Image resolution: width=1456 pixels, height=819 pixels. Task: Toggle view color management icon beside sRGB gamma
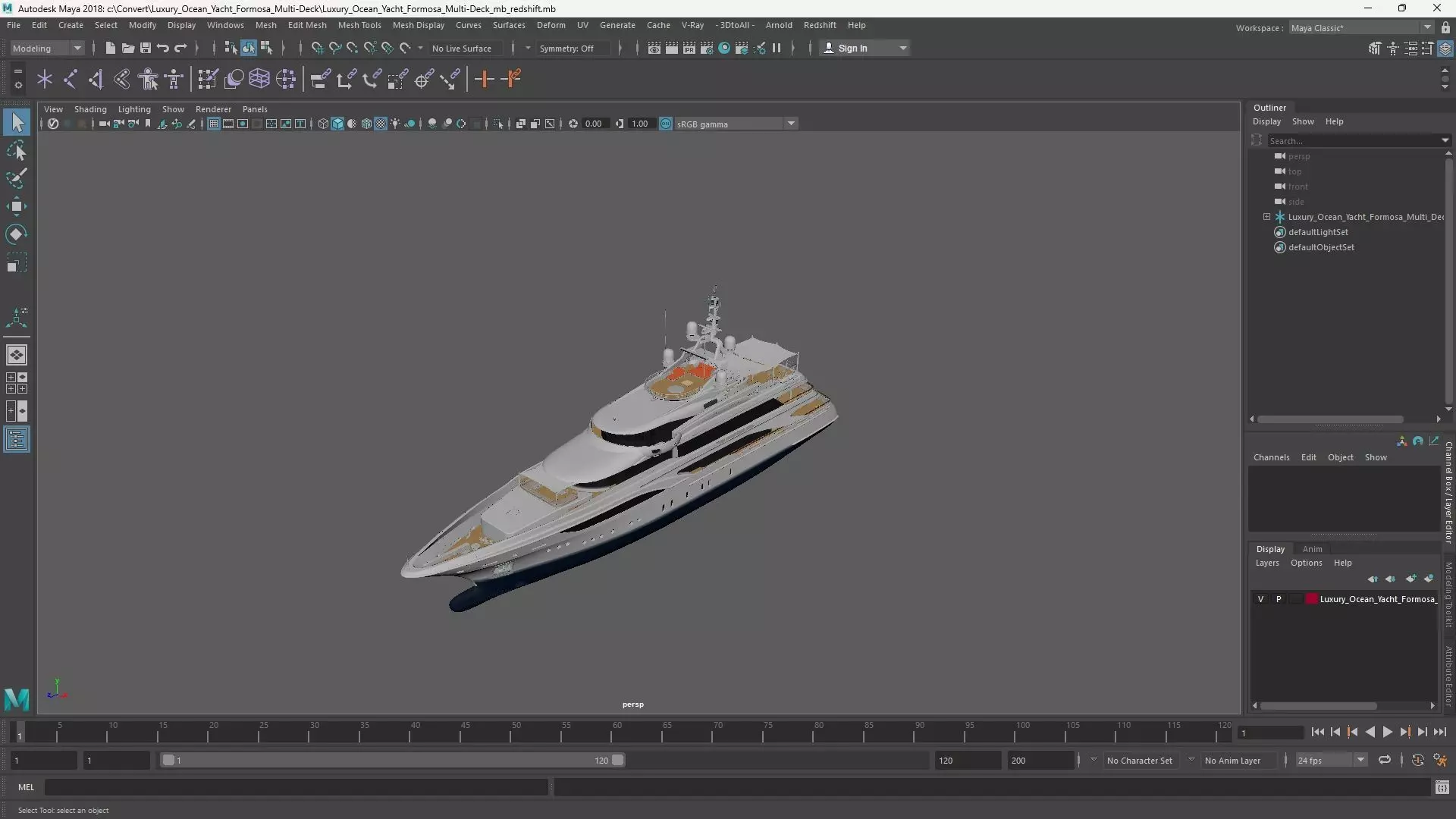pyautogui.click(x=665, y=124)
